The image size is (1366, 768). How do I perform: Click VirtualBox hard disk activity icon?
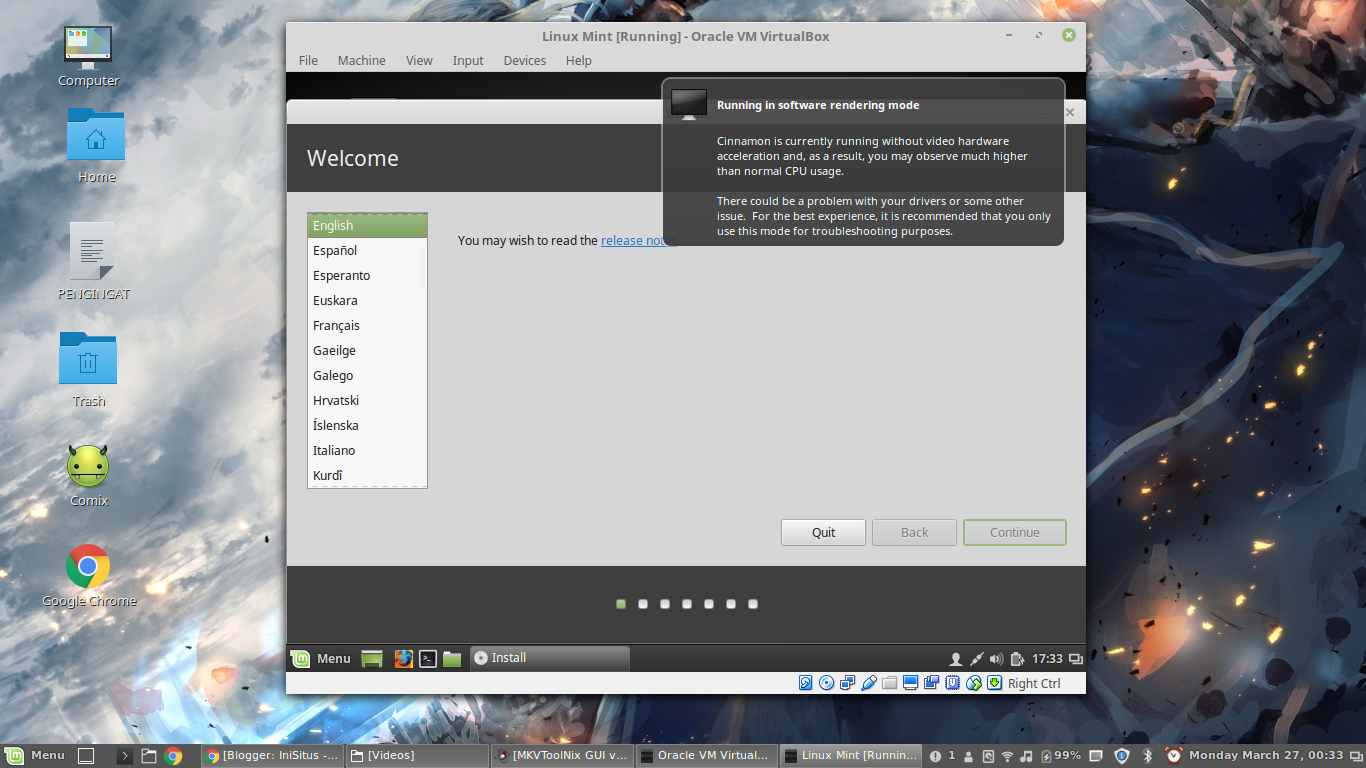pos(806,683)
